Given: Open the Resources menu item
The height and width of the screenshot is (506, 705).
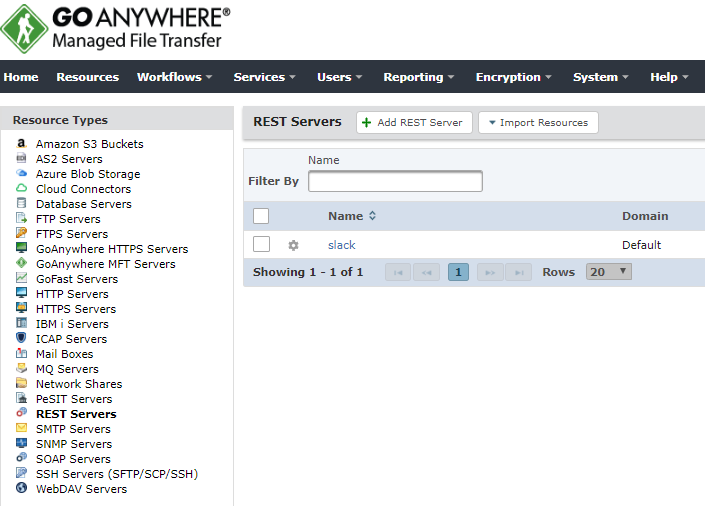Looking at the screenshot, I should (x=88, y=77).
